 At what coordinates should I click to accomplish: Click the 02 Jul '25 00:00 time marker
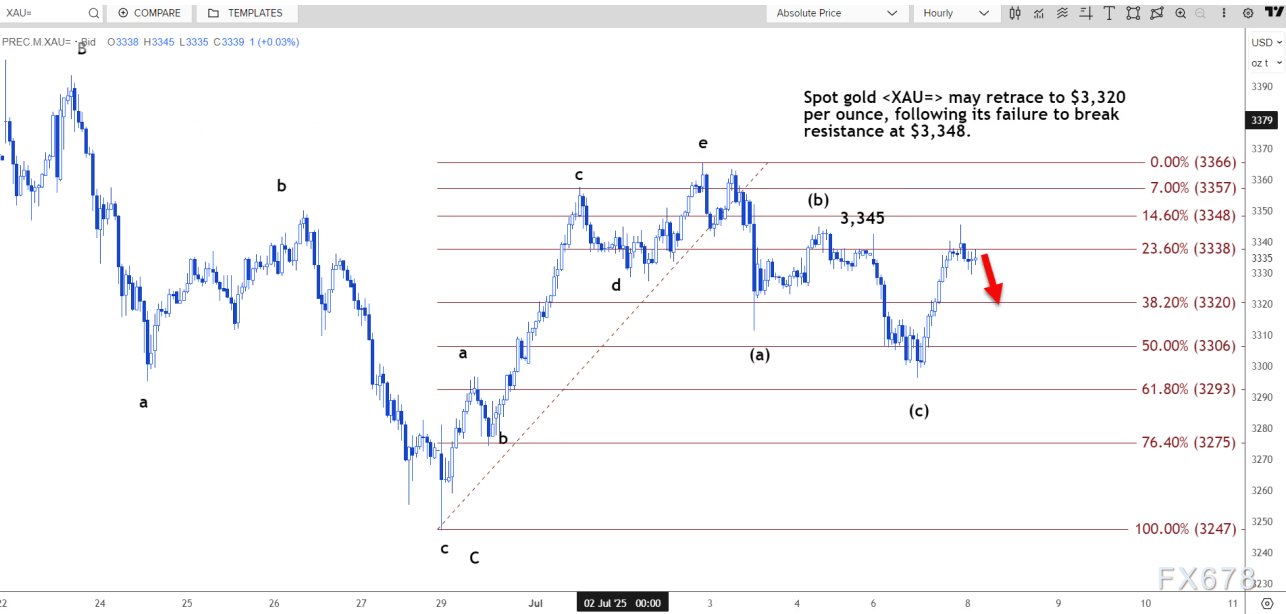click(x=622, y=603)
